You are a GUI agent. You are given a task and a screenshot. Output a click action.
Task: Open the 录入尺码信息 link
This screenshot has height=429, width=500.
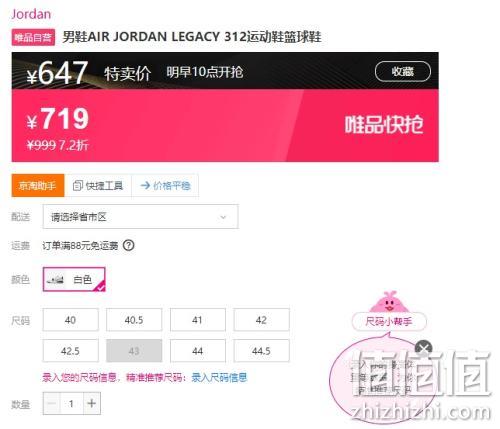point(219,378)
